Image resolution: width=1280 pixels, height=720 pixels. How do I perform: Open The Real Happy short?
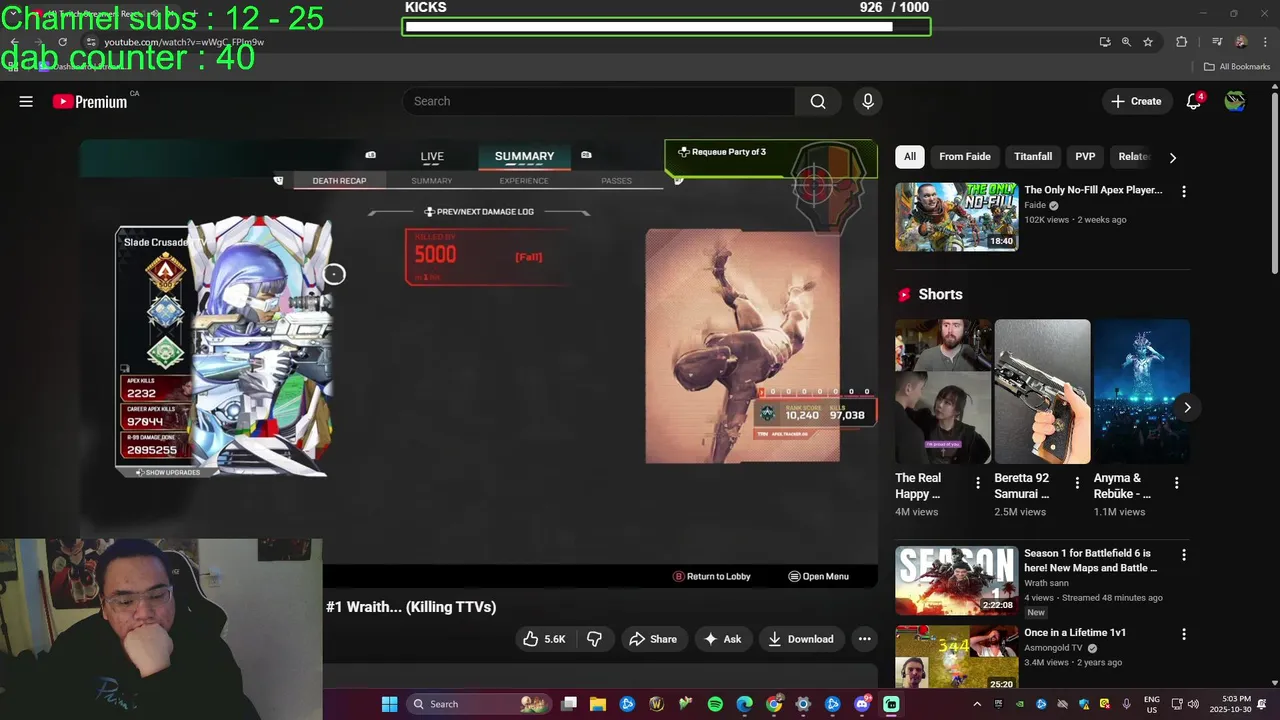[x=943, y=391]
